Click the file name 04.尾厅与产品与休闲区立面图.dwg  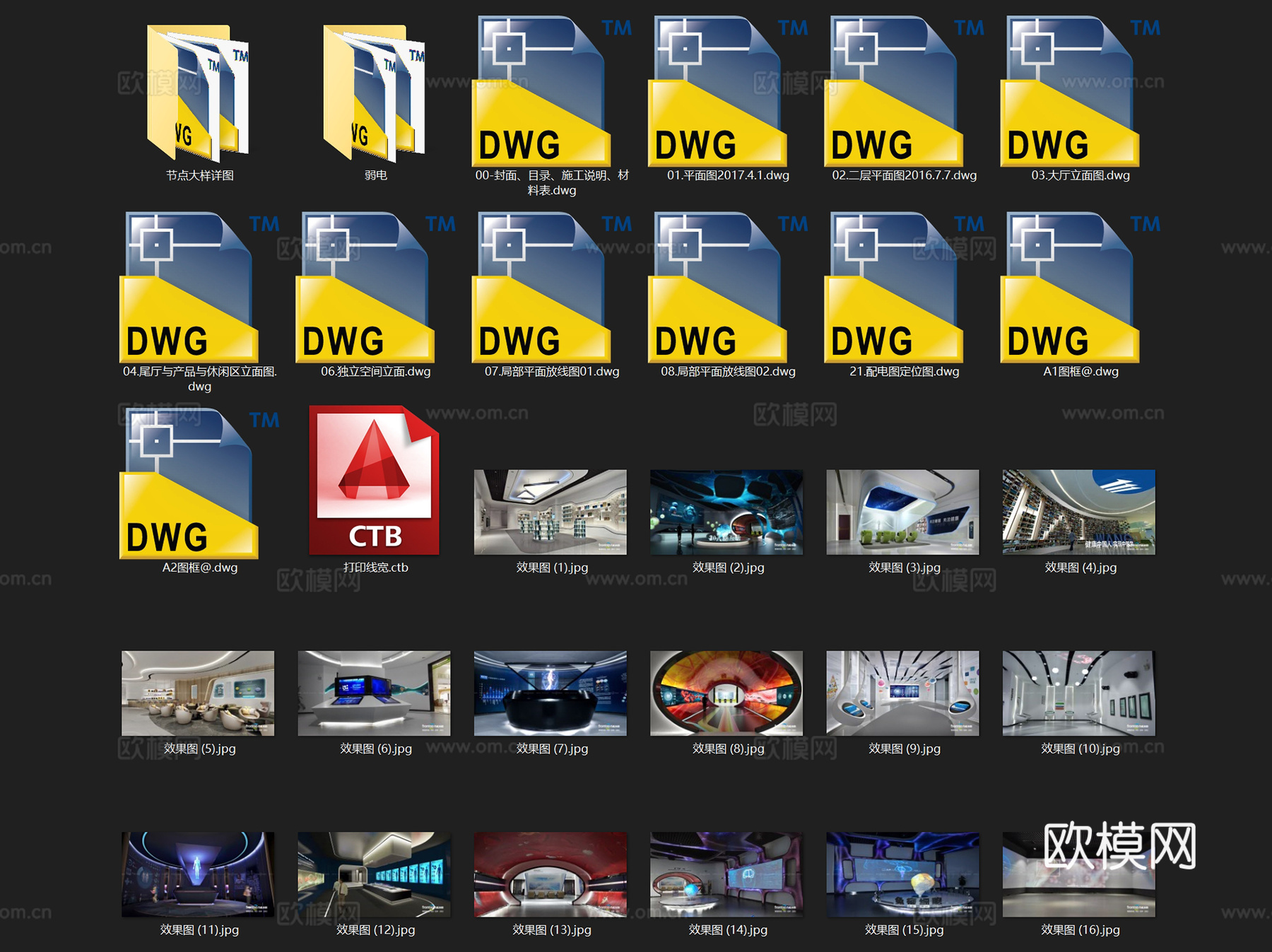(x=199, y=379)
